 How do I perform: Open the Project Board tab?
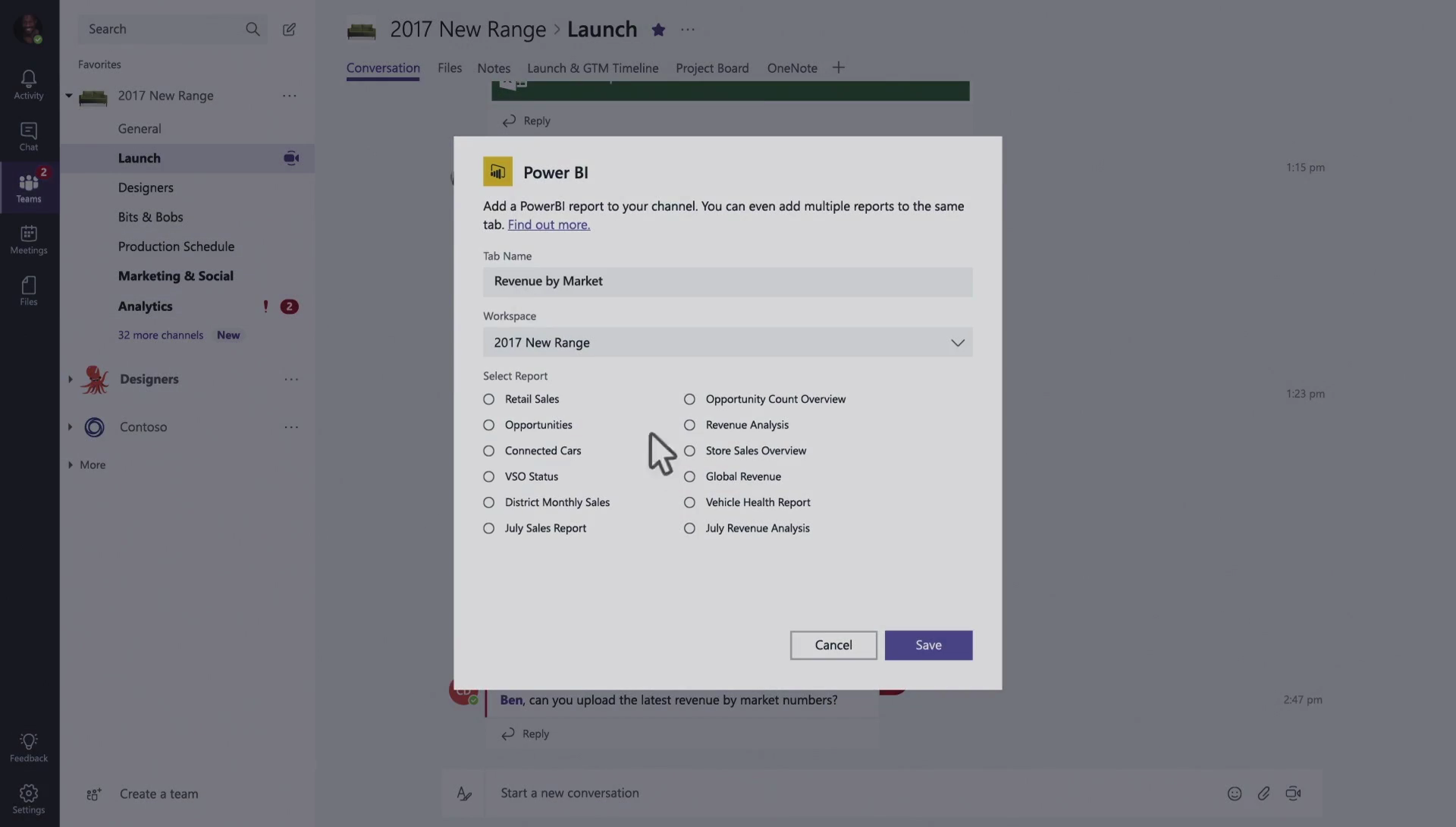click(712, 68)
